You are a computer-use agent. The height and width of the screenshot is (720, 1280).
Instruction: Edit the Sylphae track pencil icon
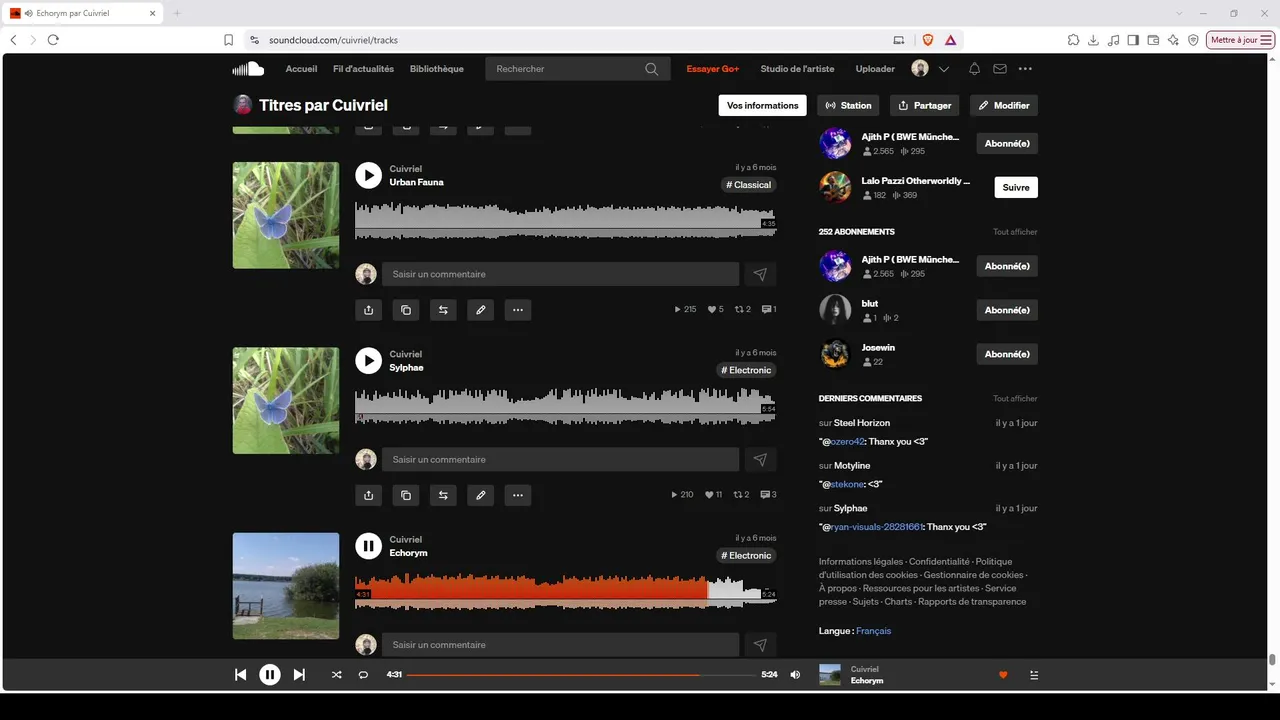pos(481,495)
